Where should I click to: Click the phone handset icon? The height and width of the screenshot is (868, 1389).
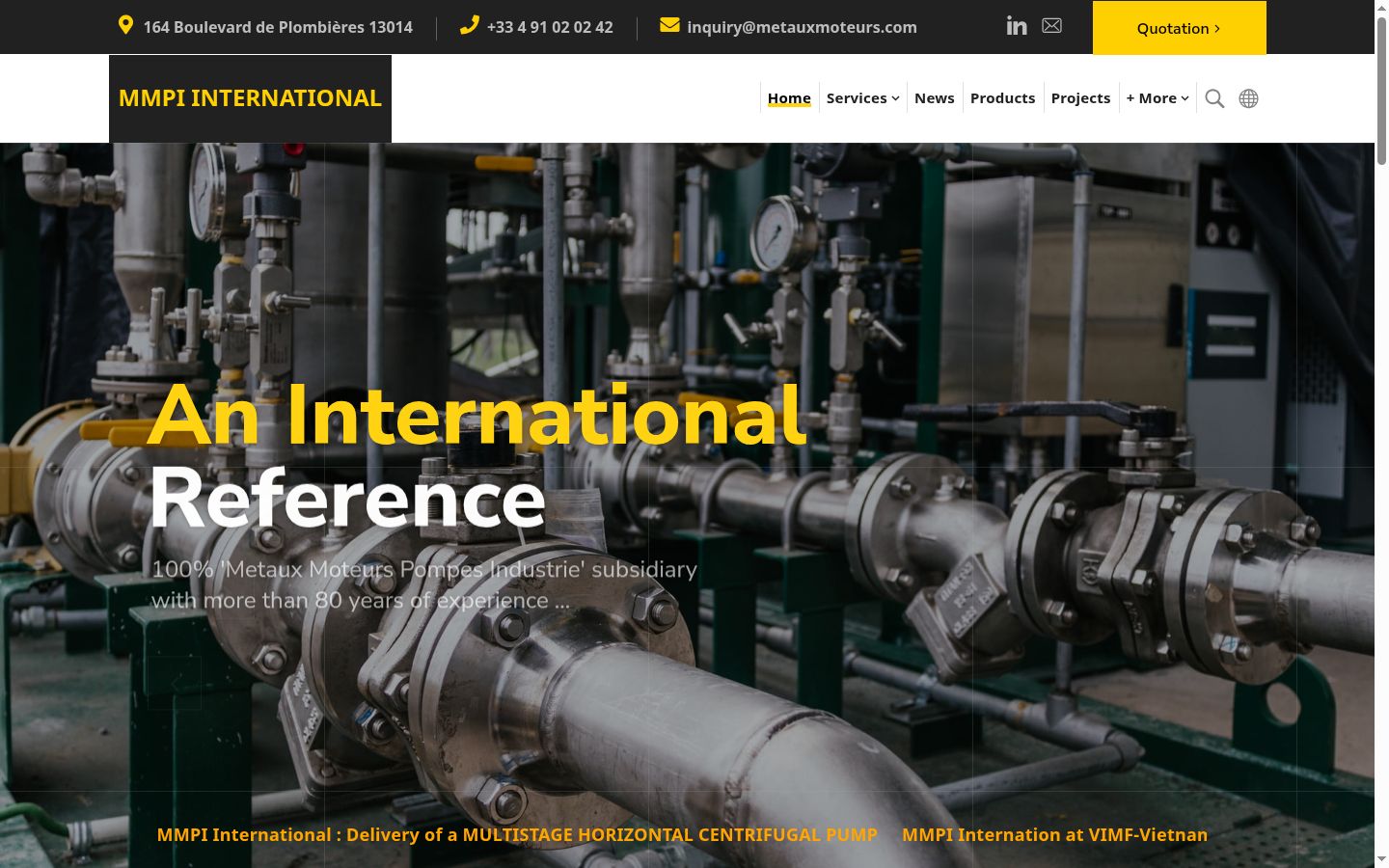(470, 25)
